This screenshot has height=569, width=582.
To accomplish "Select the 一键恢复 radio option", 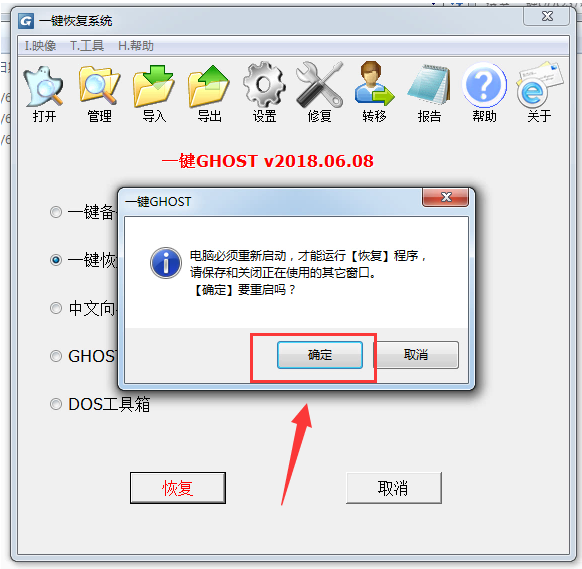I will (56, 260).
